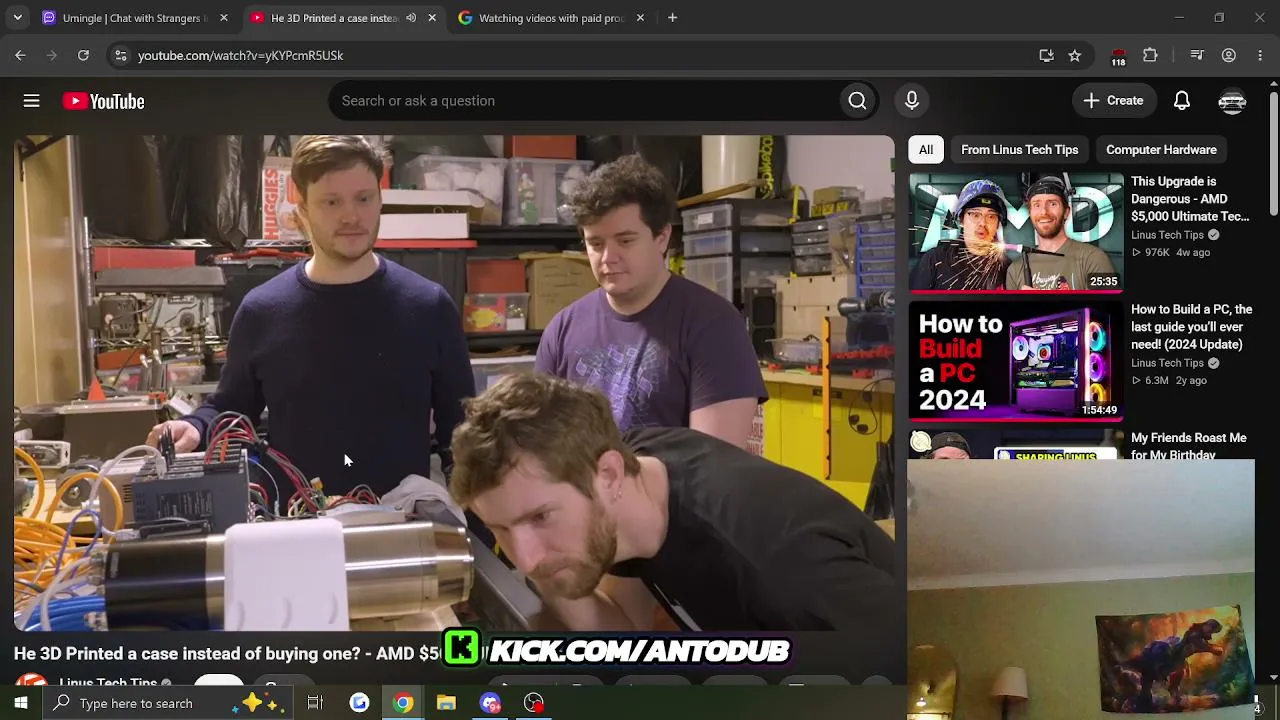Image resolution: width=1280 pixels, height=720 pixels.
Task: Open the Chrome three-dot menu
Action: [x=1260, y=55]
